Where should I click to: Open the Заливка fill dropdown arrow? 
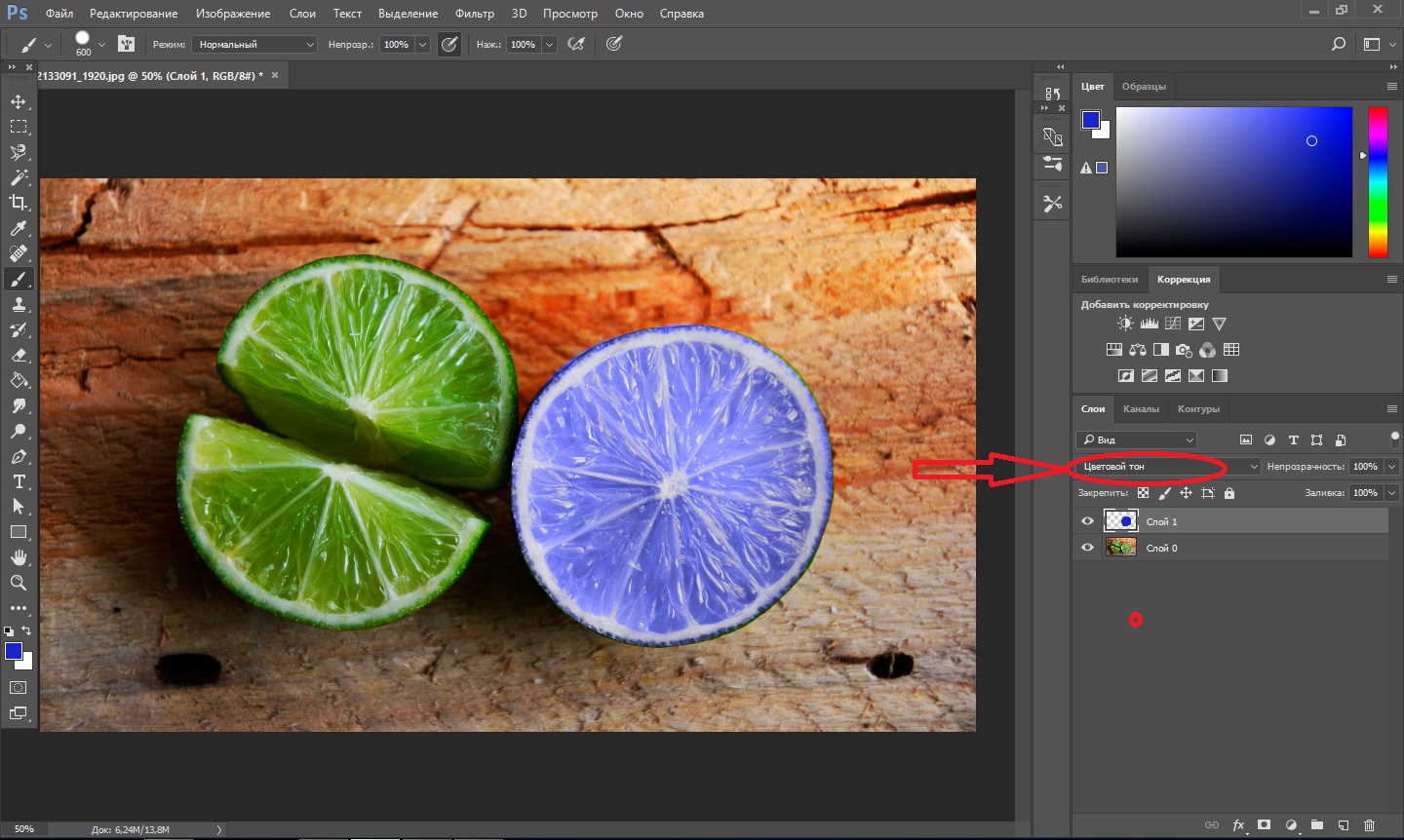point(1392,493)
